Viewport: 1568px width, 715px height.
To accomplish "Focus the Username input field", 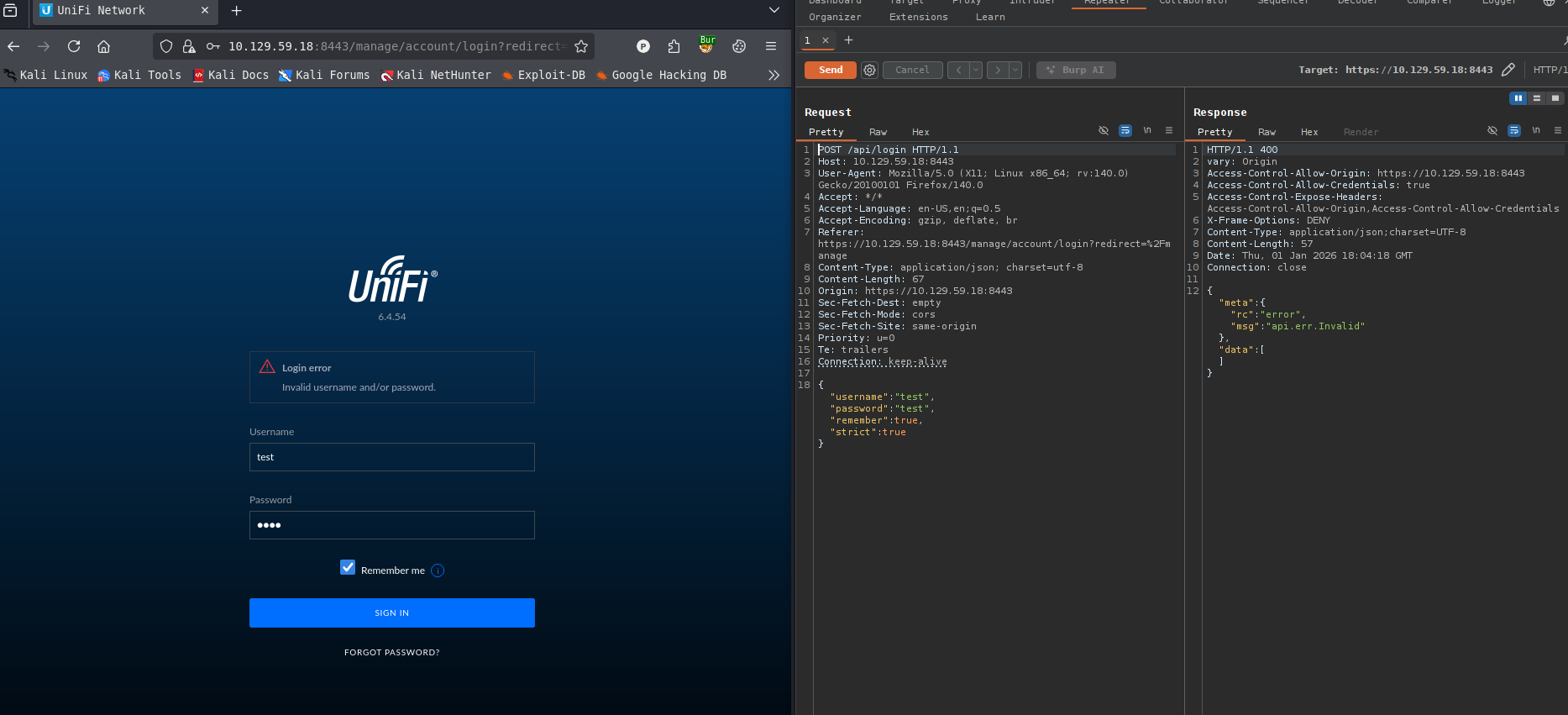I will point(392,457).
